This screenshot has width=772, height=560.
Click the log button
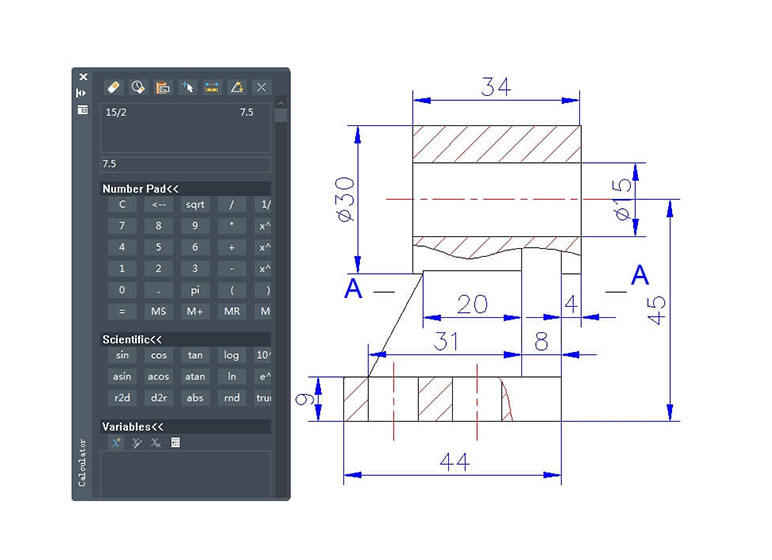[231, 355]
